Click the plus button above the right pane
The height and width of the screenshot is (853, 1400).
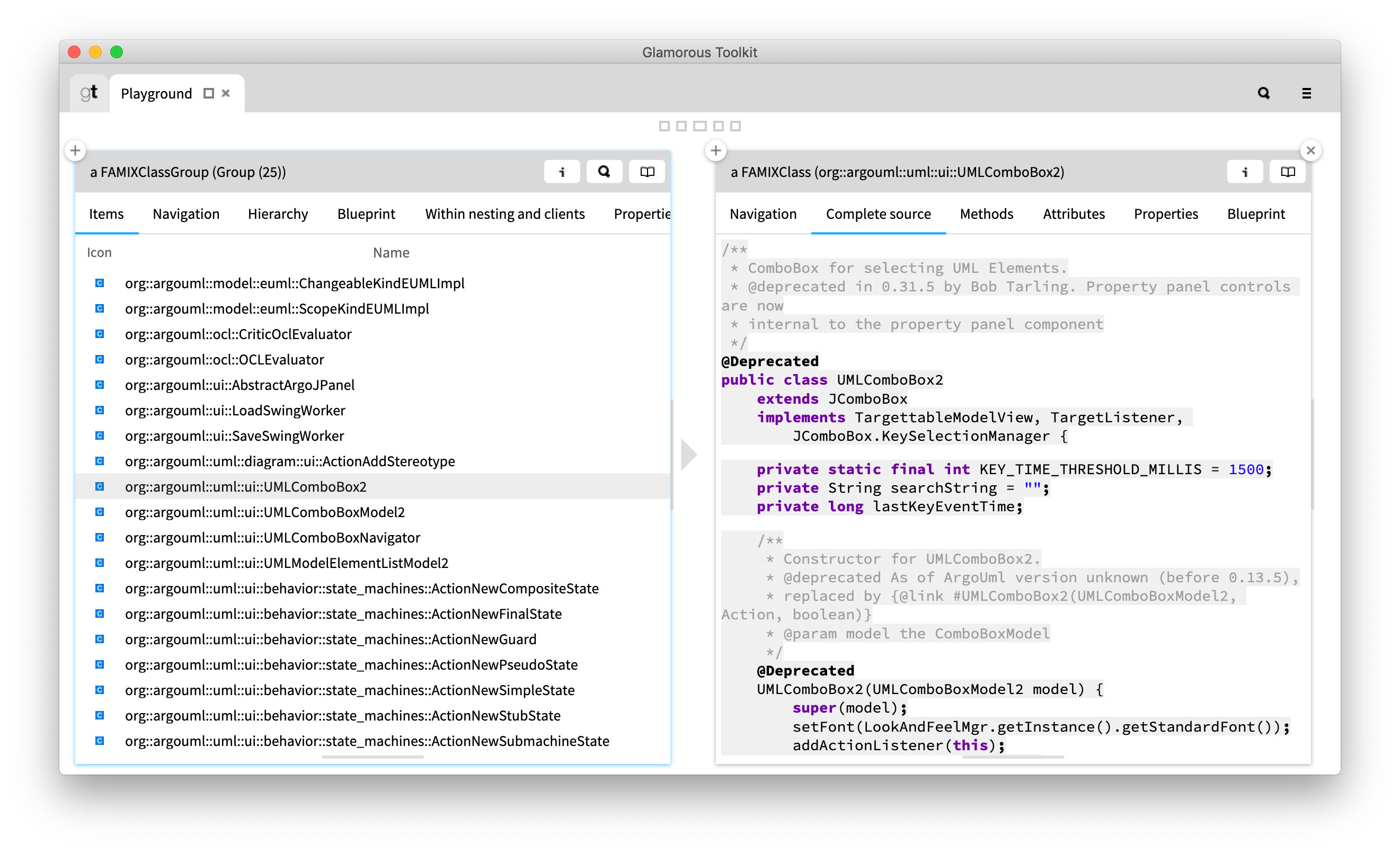pos(715,150)
